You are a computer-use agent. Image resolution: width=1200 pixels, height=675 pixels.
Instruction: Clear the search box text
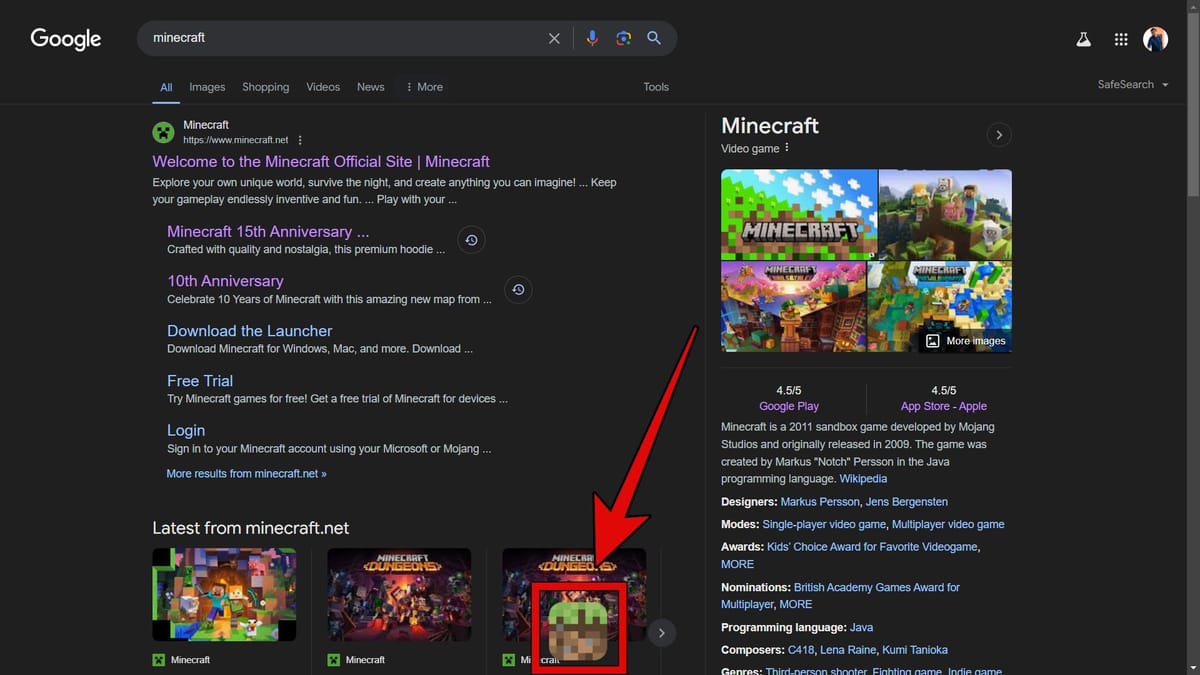point(554,38)
